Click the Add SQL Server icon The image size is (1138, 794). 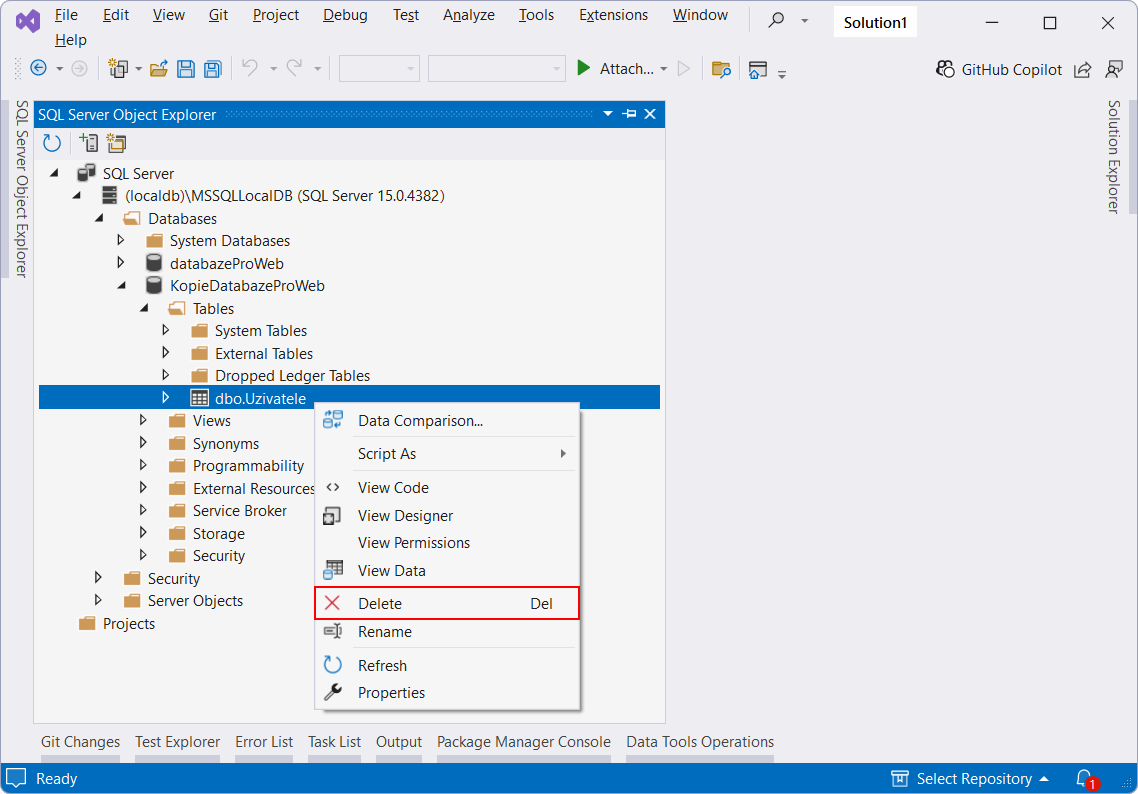click(88, 143)
